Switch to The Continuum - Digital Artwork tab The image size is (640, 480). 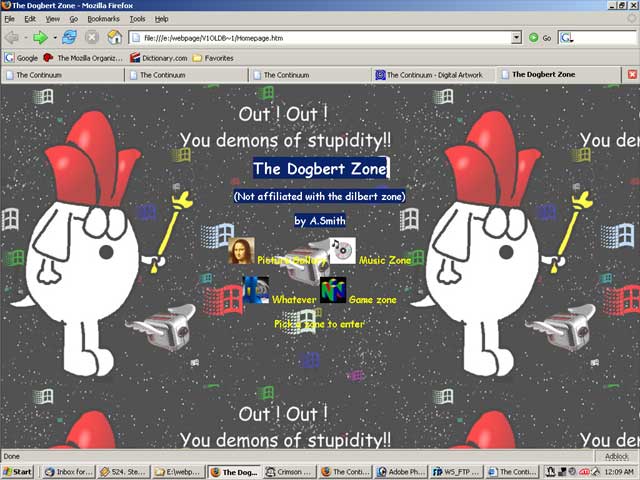coord(435,74)
